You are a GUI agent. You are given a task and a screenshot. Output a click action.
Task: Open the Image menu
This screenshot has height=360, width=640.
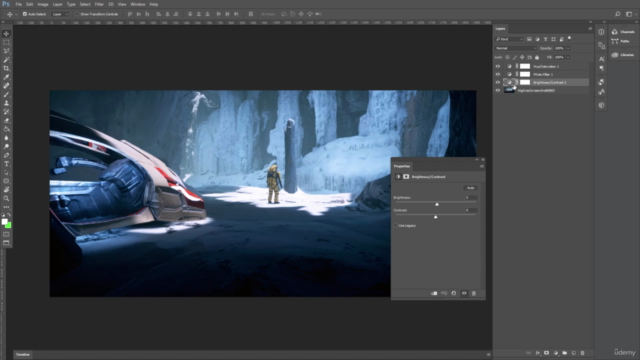click(43, 4)
